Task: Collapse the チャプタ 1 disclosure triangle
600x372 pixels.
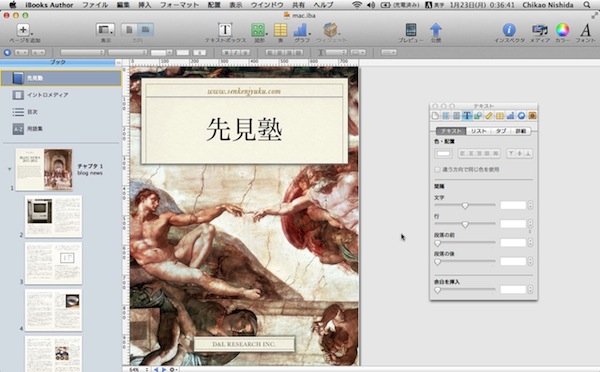Action: 10,169
